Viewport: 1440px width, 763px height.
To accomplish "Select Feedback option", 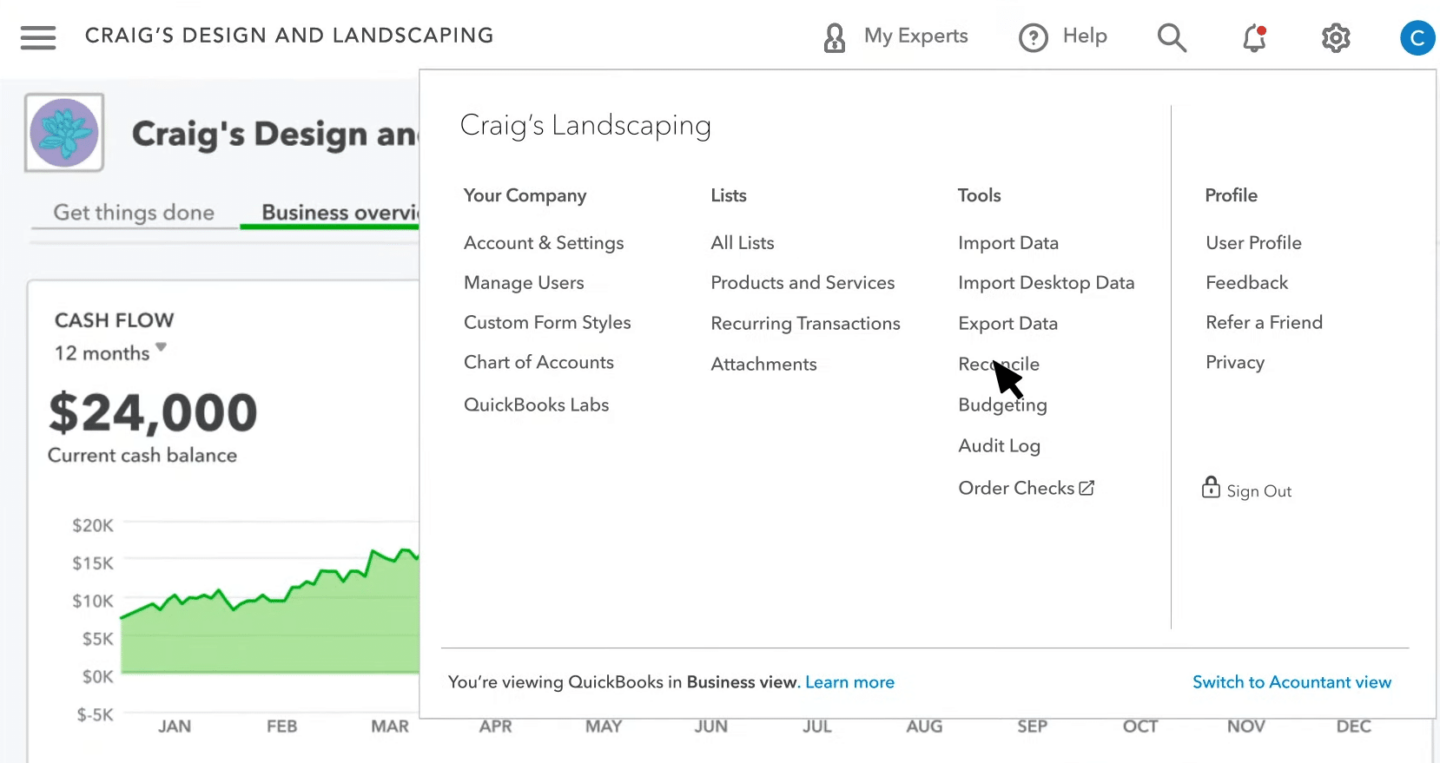I will point(1247,283).
